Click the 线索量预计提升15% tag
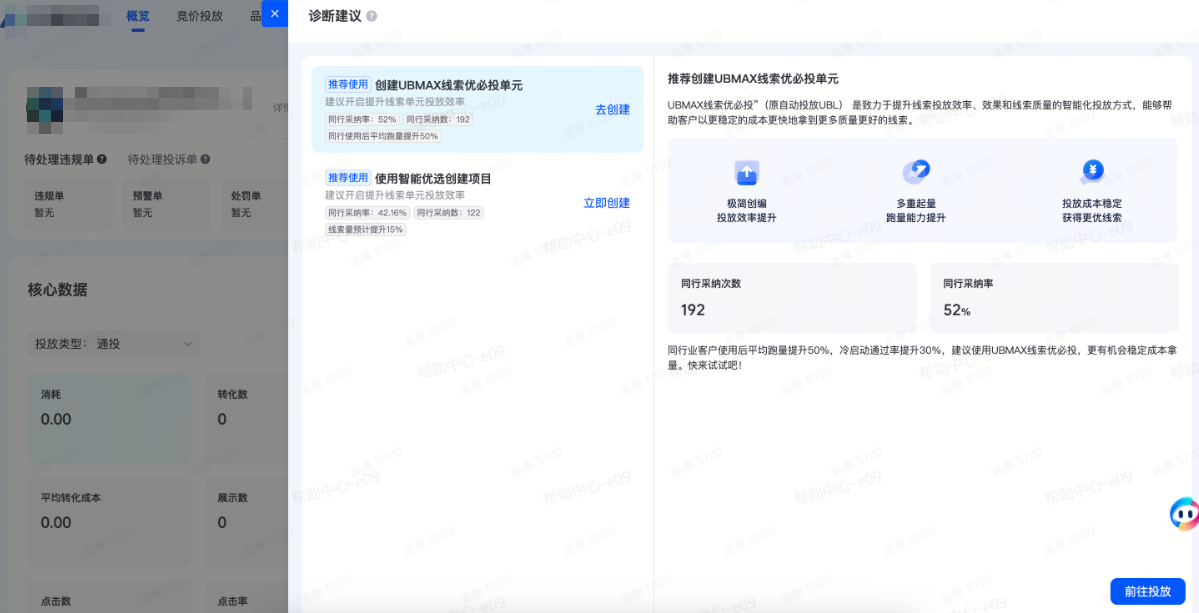The image size is (1199, 613). coord(366,229)
